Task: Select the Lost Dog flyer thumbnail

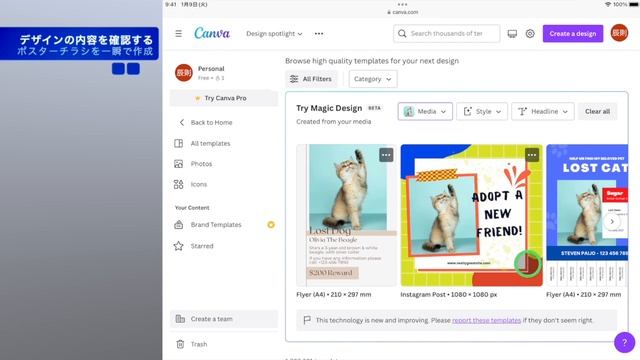Action: pos(346,215)
